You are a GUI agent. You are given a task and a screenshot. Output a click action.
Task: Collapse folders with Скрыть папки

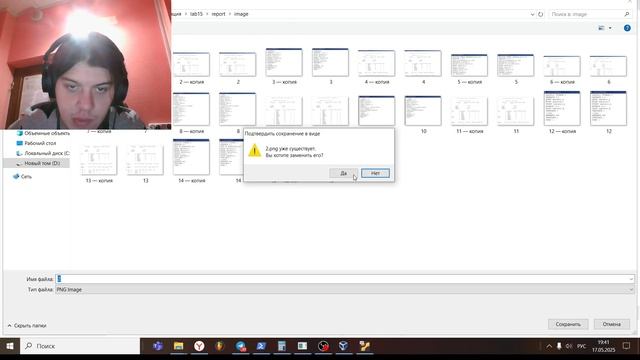point(27,326)
